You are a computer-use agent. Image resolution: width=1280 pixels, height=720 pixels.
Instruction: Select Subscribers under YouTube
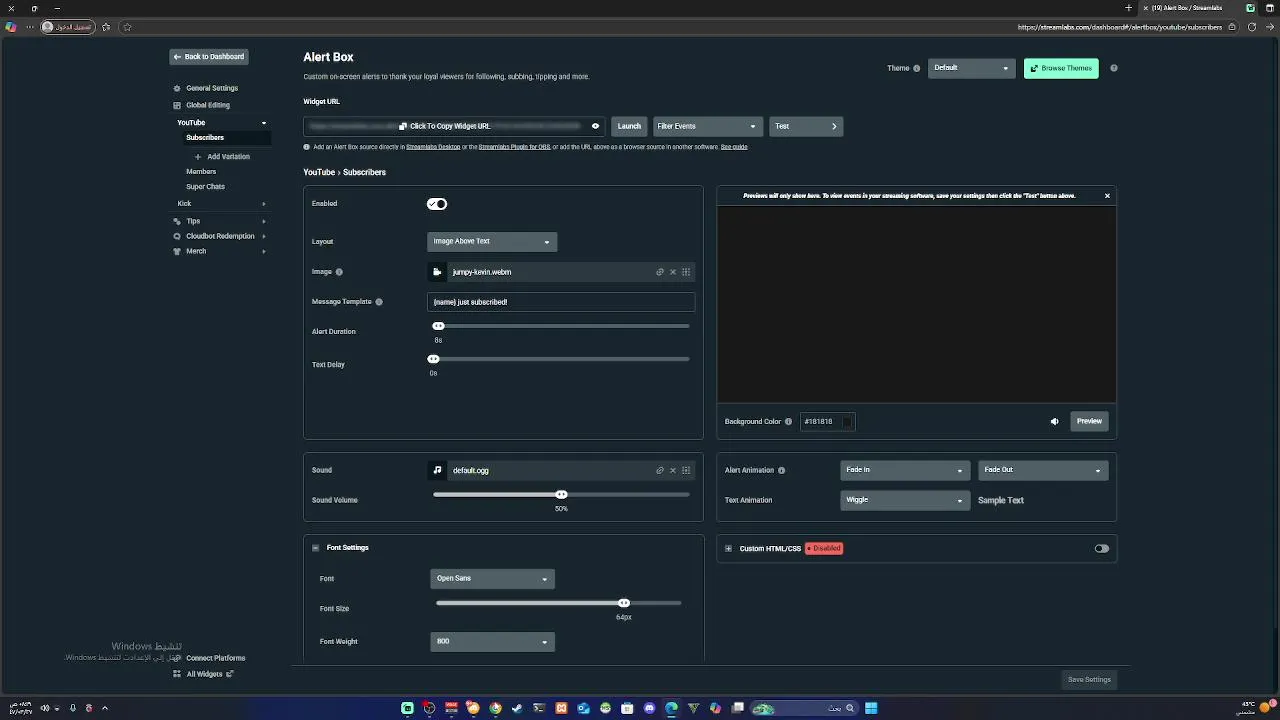pyautogui.click(x=205, y=138)
